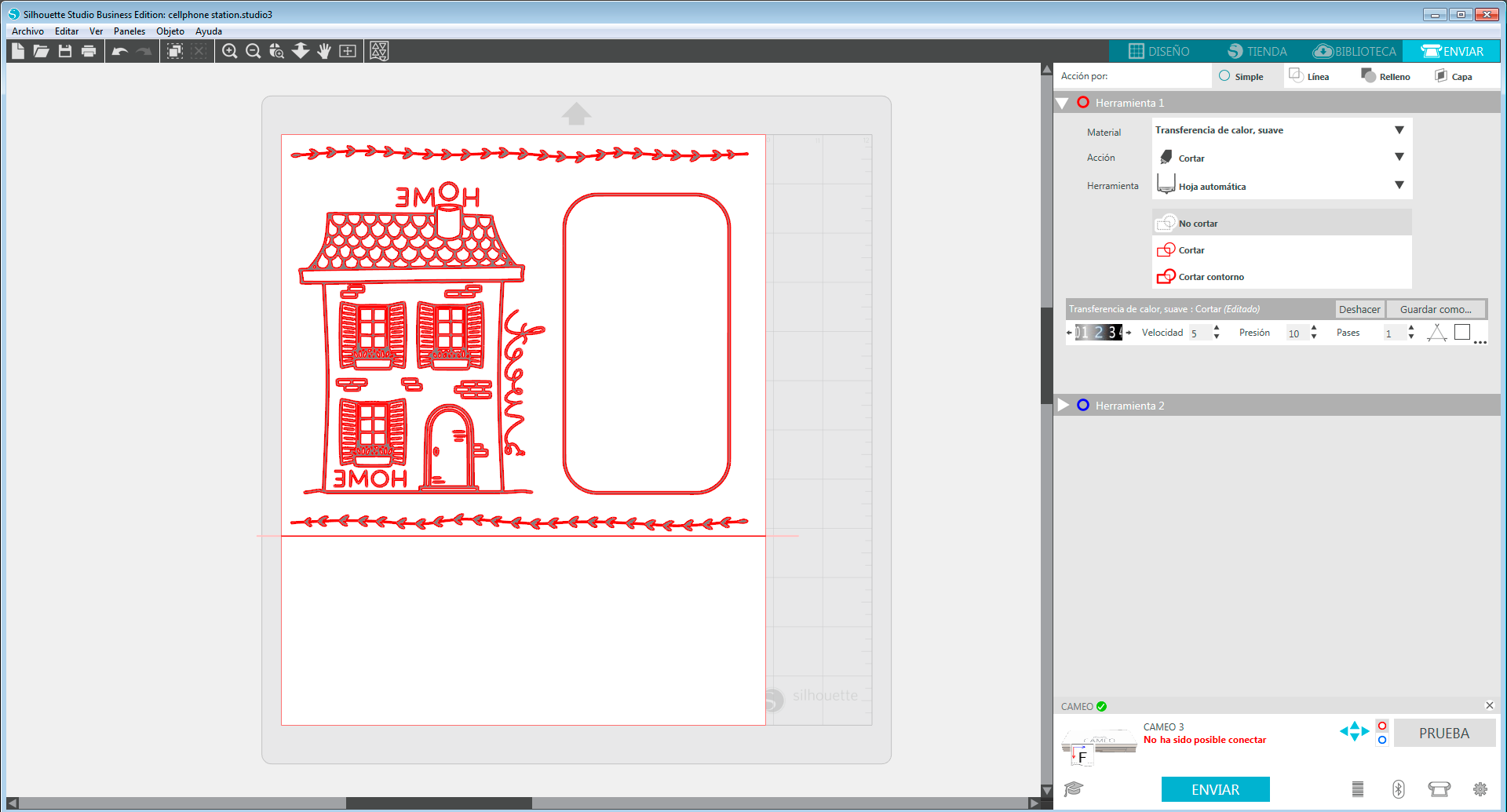
Task: Zoom in with magnifier plus icon
Action: pyautogui.click(x=230, y=51)
